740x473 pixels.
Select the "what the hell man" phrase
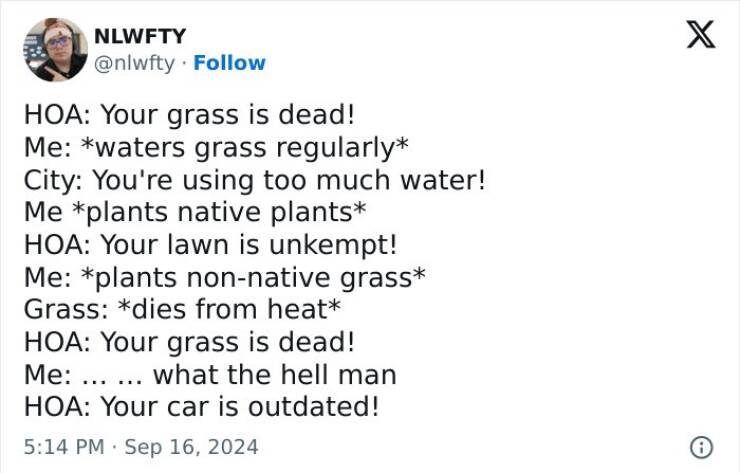[275, 375]
